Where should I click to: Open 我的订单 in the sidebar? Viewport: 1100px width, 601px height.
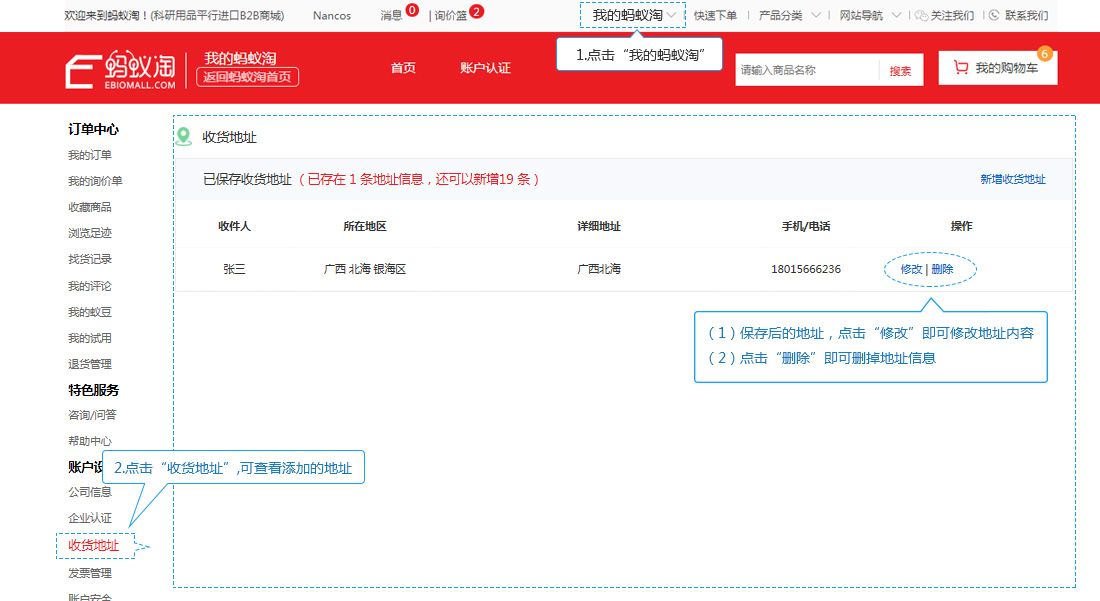pos(90,155)
